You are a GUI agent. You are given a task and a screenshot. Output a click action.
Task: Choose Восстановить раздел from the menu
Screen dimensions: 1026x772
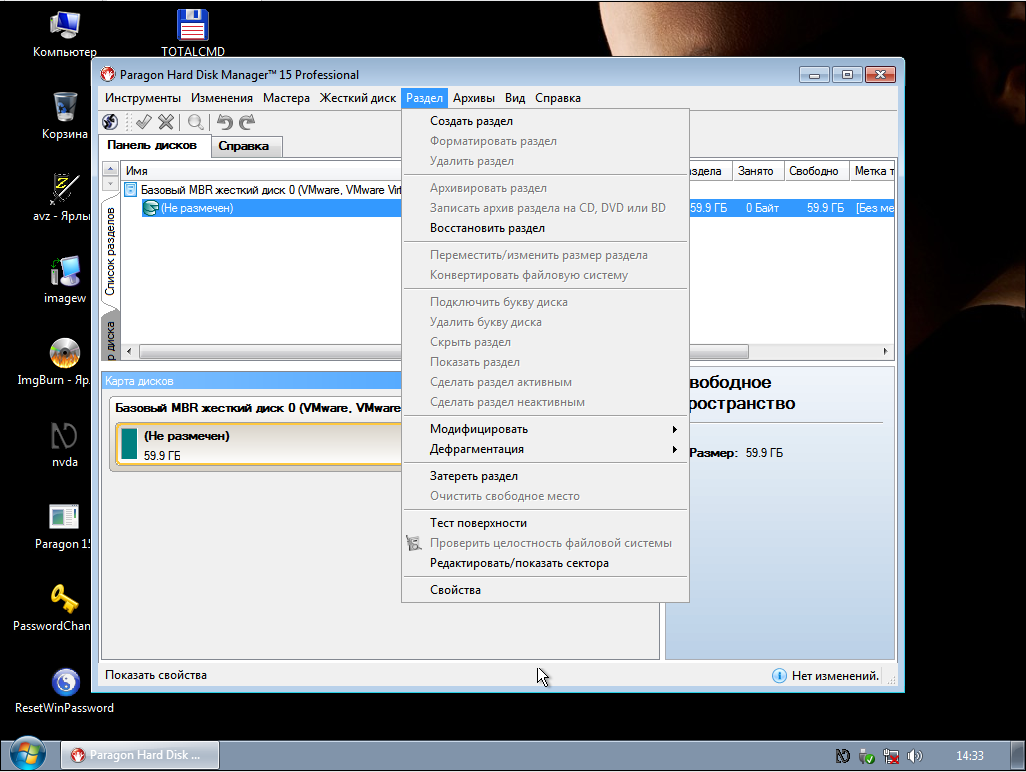[545, 228]
